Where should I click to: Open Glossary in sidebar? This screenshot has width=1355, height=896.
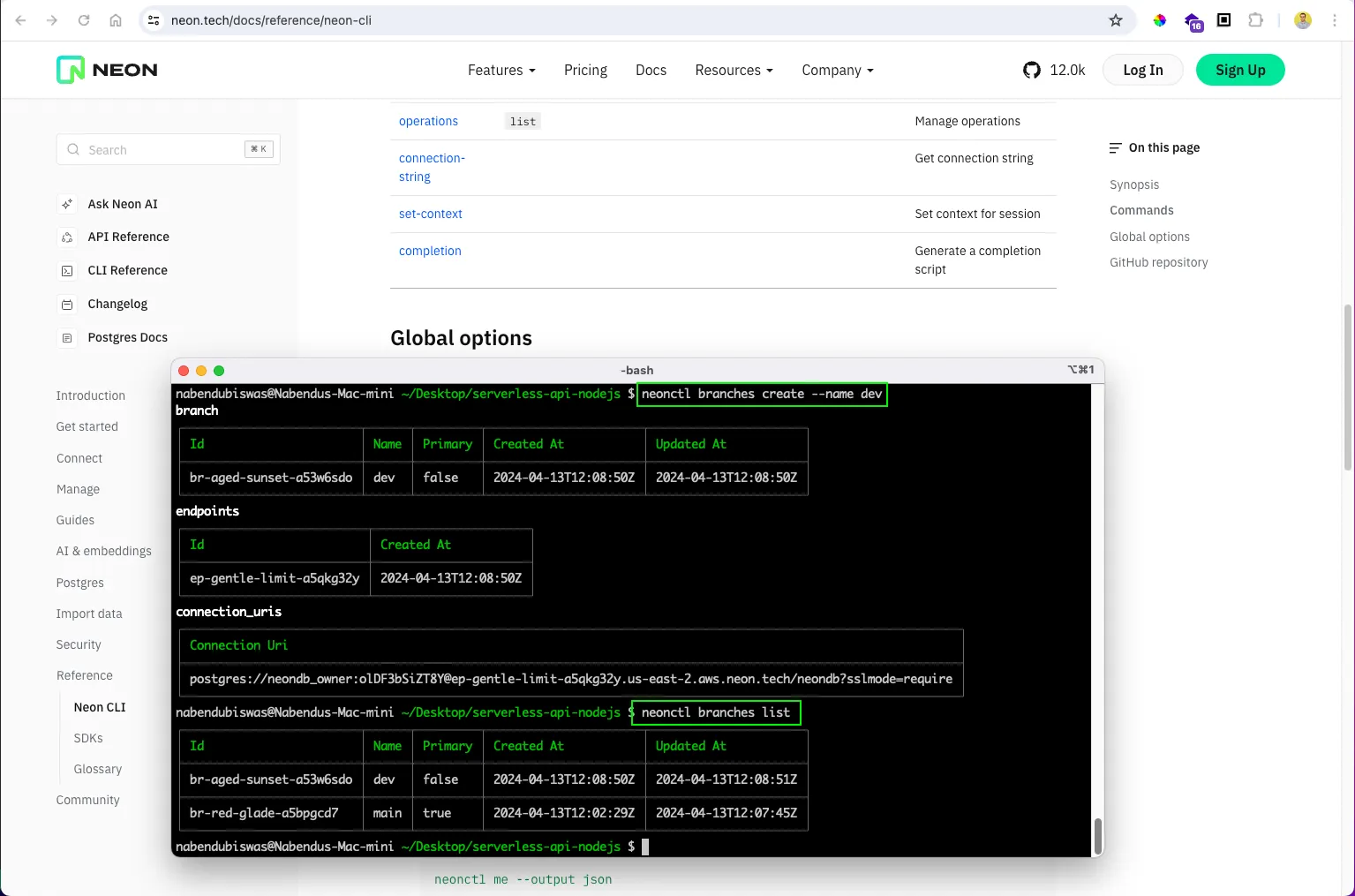pyautogui.click(x=98, y=769)
